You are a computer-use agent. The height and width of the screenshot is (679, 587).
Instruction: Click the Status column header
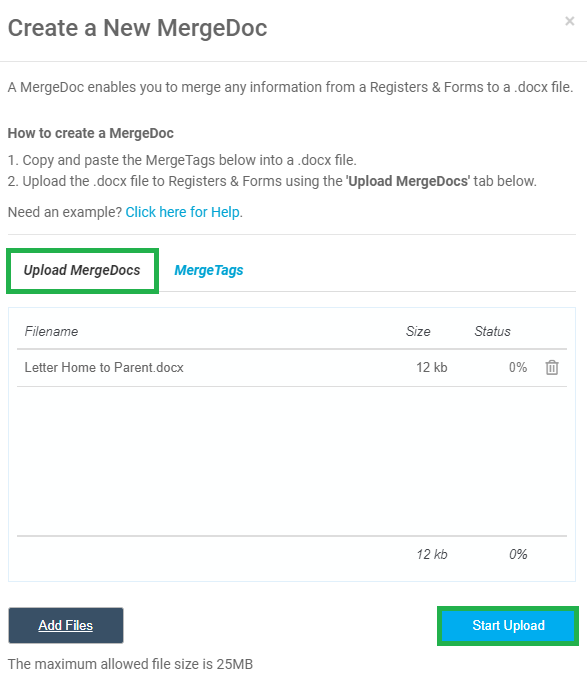(x=492, y=332)
